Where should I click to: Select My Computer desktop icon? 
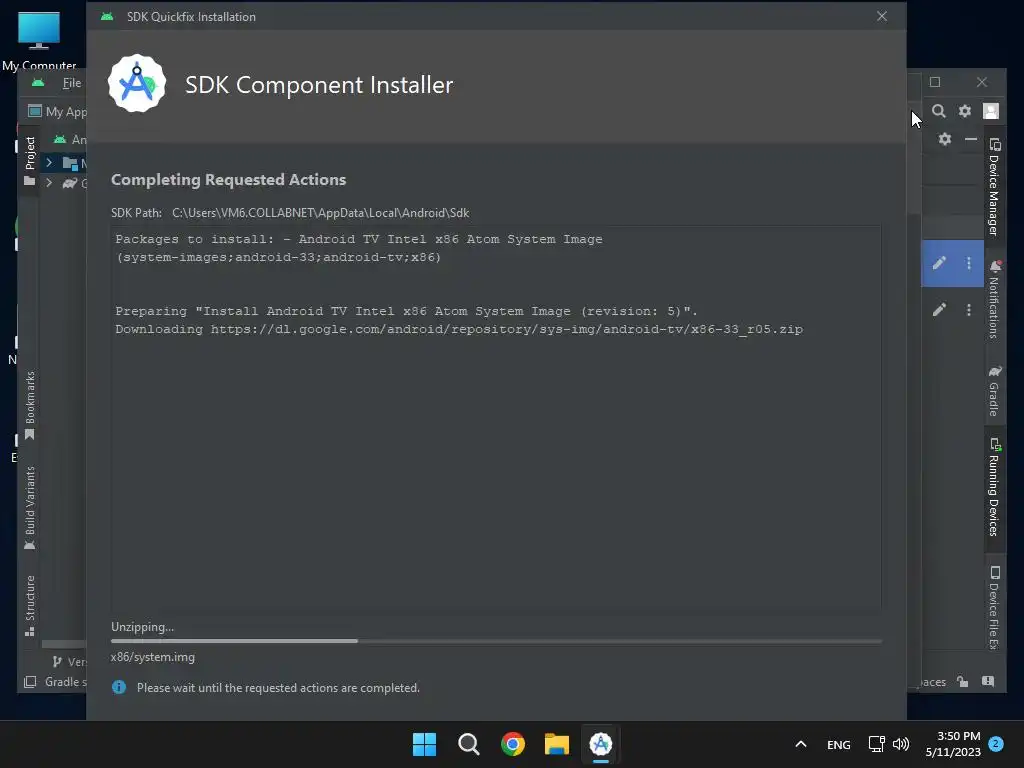(39, 40)
